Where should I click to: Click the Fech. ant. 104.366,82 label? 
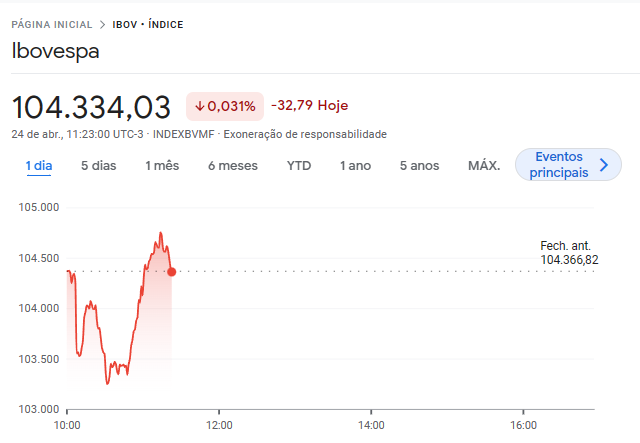(568, 253)
